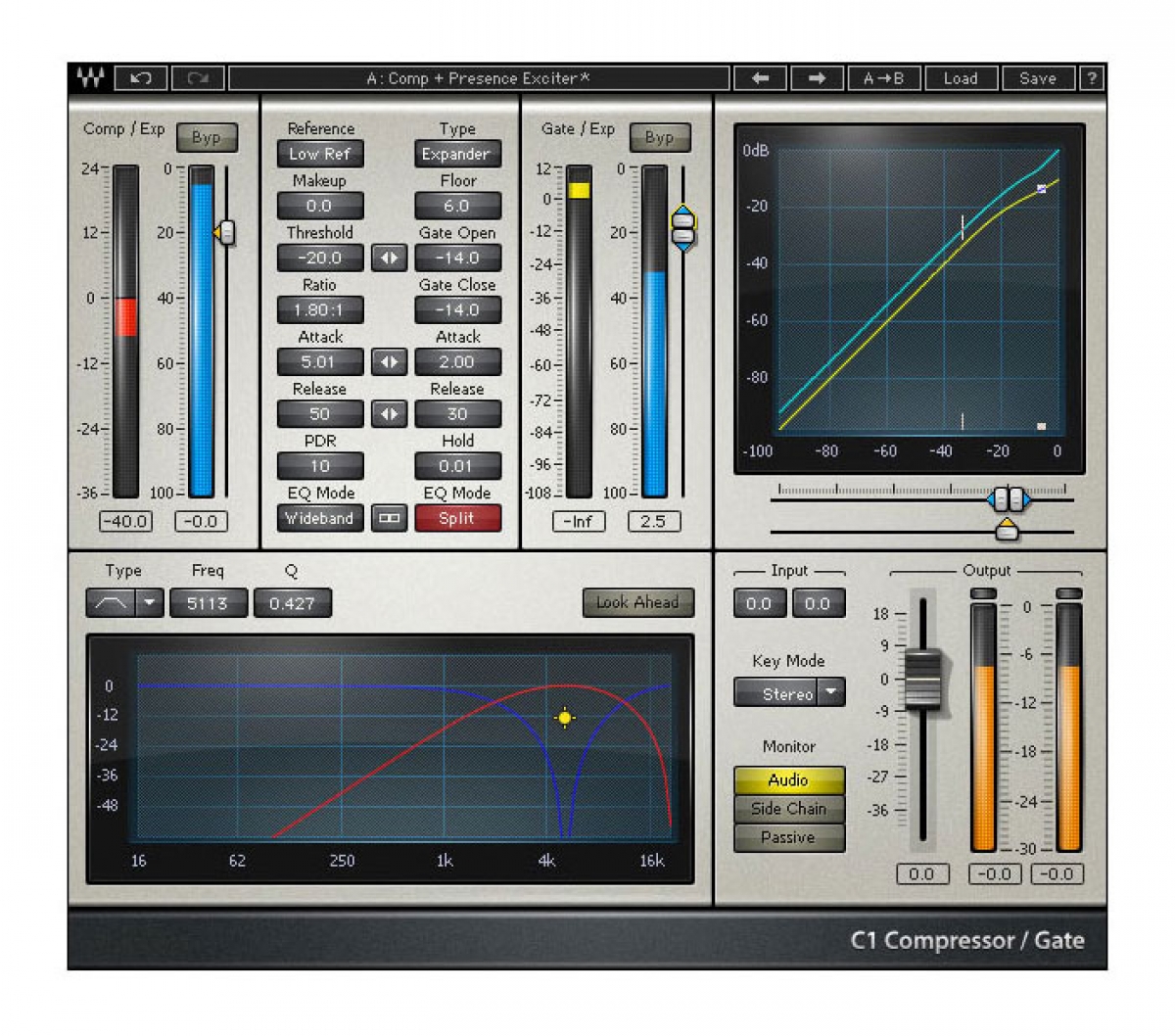
Task: Toggle the Look Ahead button
Action: 637,603
